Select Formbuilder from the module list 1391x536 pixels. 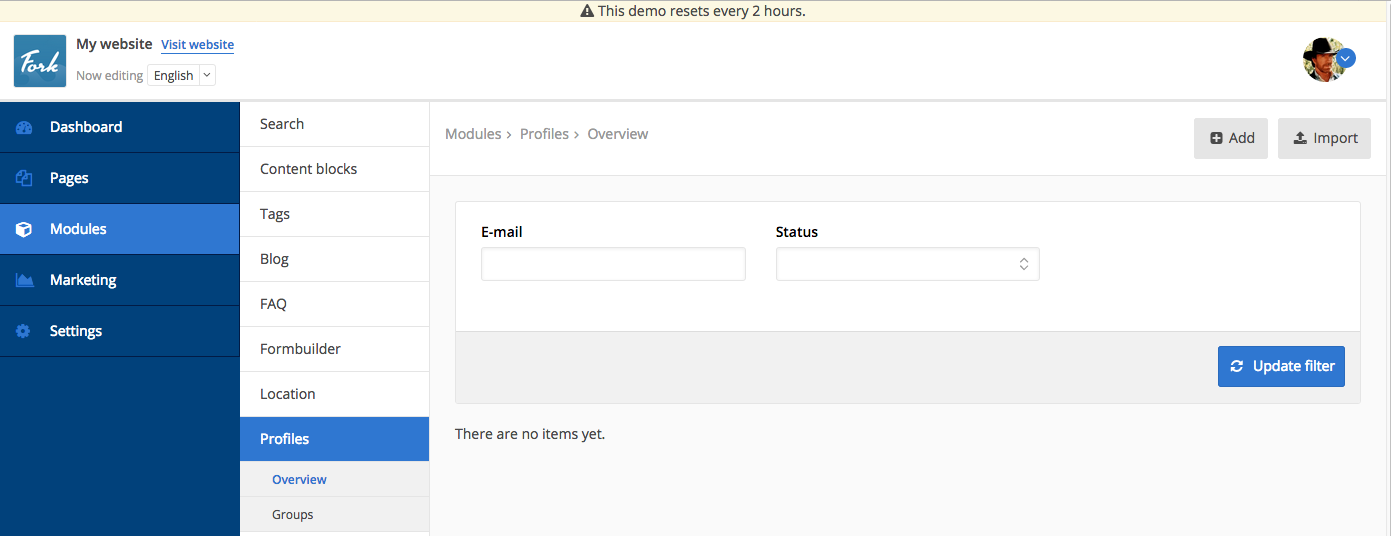[300, 349]
